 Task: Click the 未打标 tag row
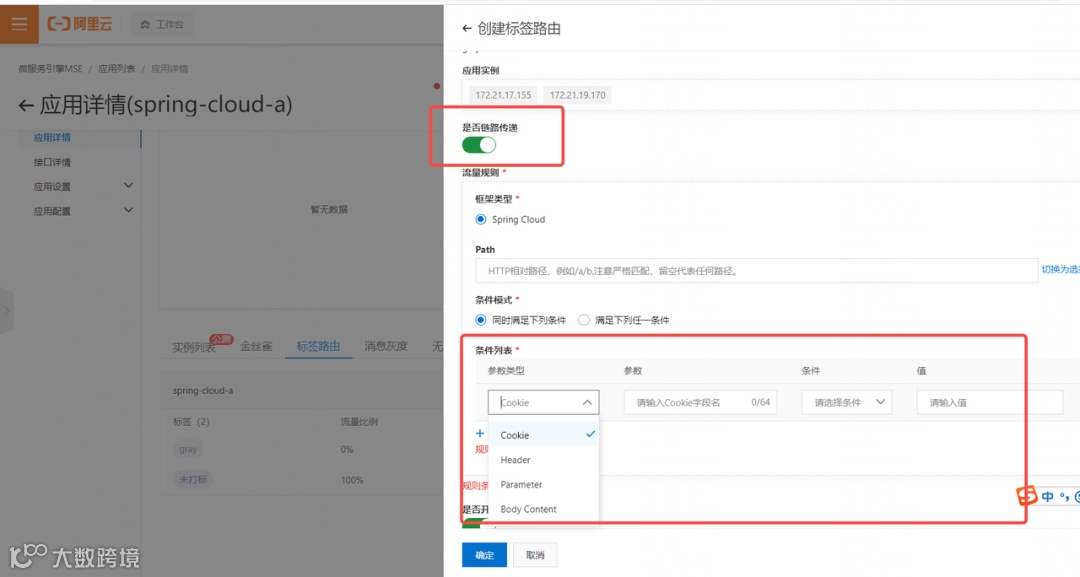point(193,479)
